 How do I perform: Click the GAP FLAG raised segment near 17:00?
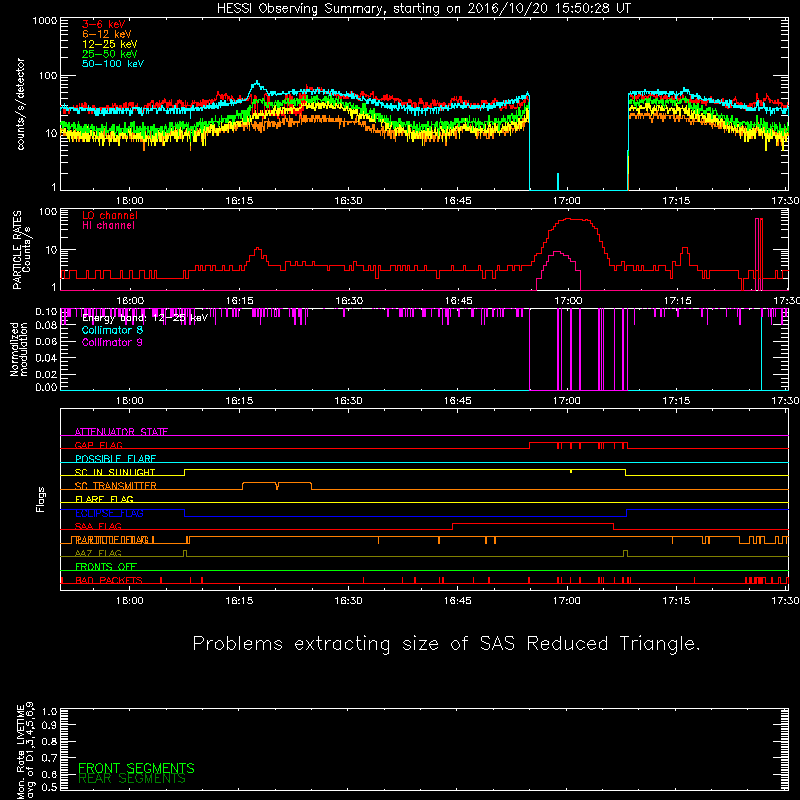click(579, 443)
